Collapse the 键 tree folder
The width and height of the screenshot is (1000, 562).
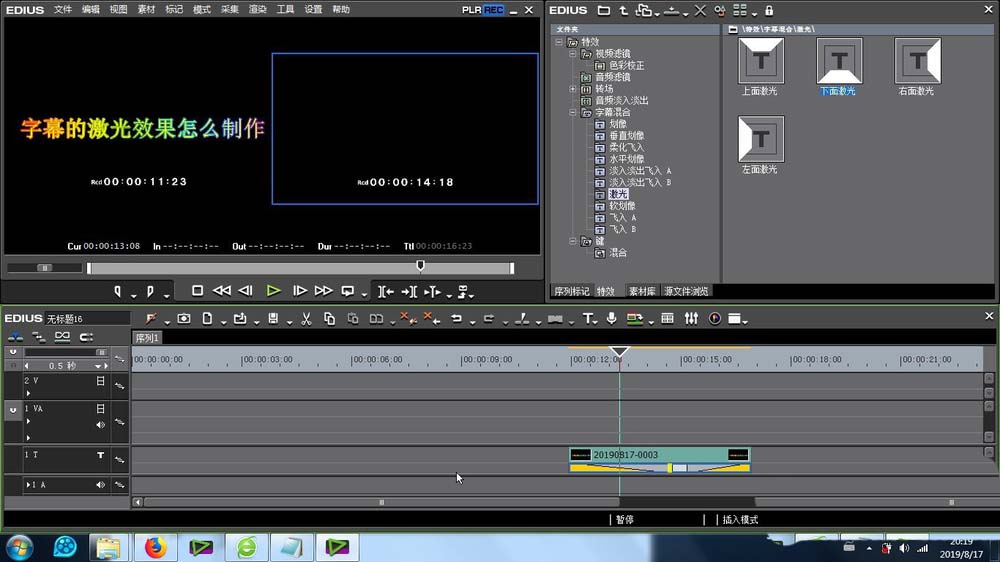[573, 241]
